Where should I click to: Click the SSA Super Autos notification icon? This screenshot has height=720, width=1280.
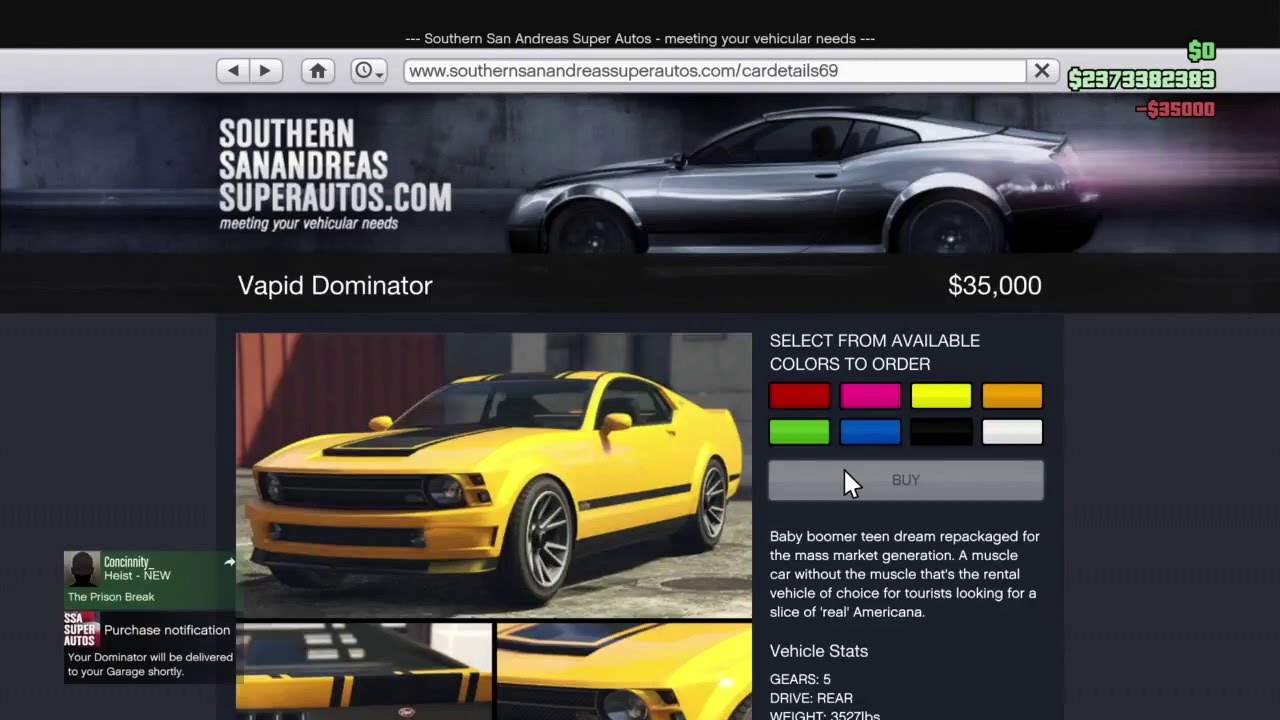[82, 630]
